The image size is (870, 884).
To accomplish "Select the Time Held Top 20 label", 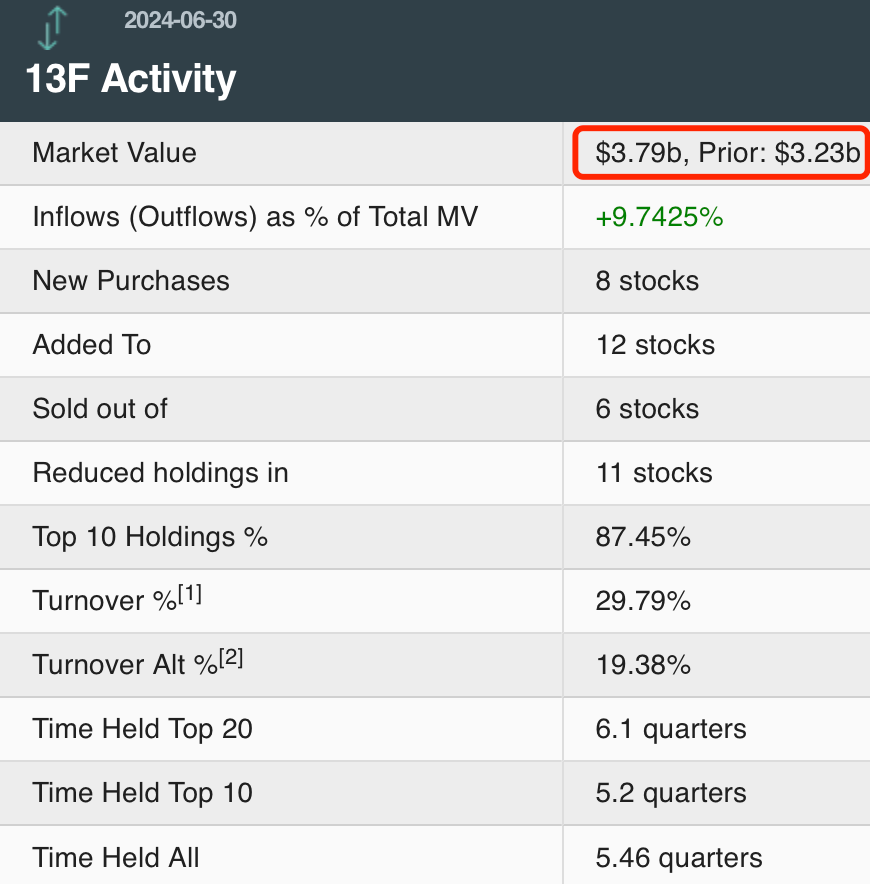I will (142, 729).
